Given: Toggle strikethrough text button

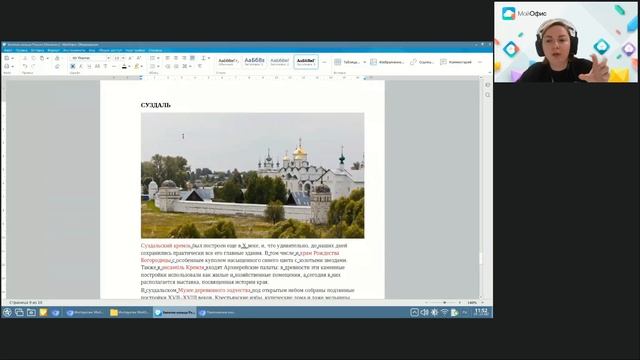Looking at the screenshot, I should pyautogui.click(x=97, y=66).
